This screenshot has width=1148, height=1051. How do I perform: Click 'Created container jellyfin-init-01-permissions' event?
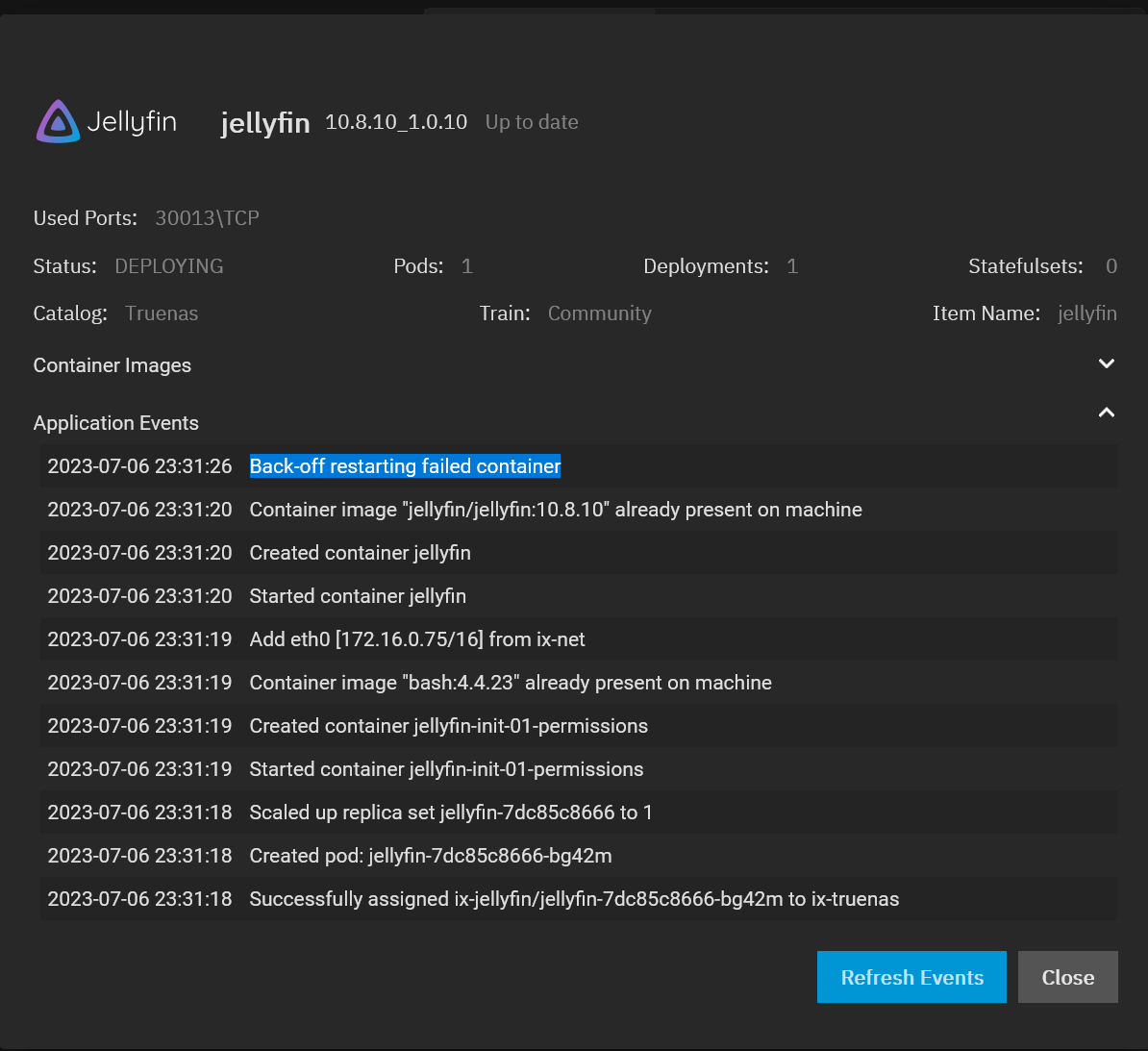449,726
